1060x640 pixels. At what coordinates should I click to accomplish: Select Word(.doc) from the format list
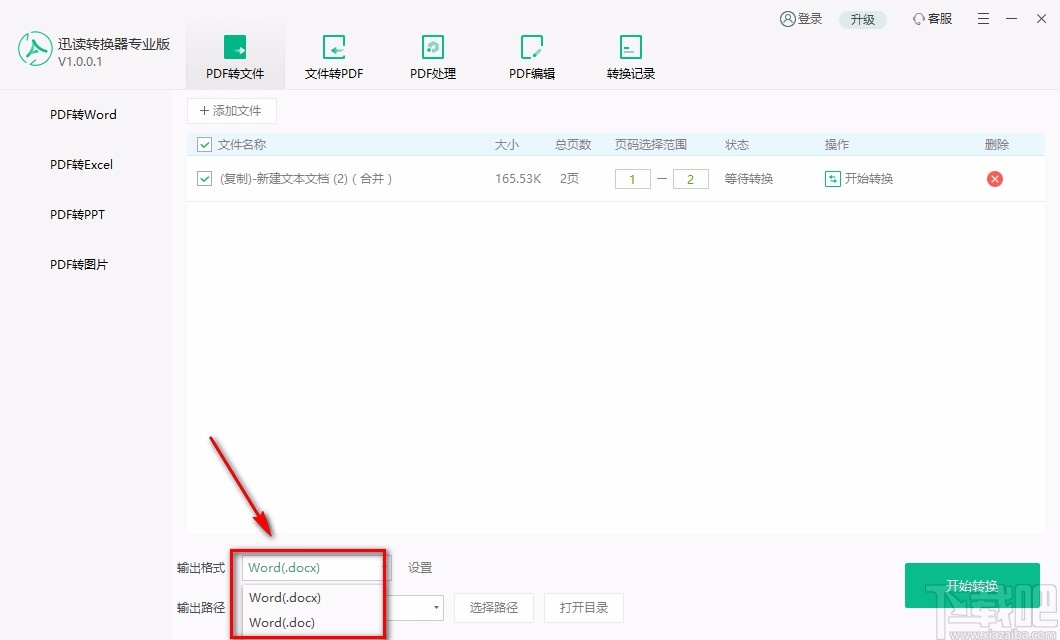[280, 622]
